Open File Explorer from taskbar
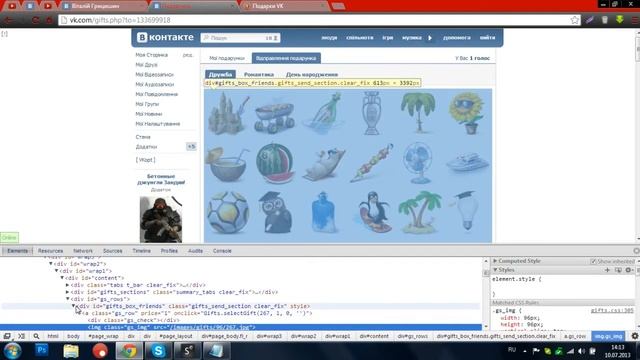This screenshot has width=640, height=360. pos(71,350)
